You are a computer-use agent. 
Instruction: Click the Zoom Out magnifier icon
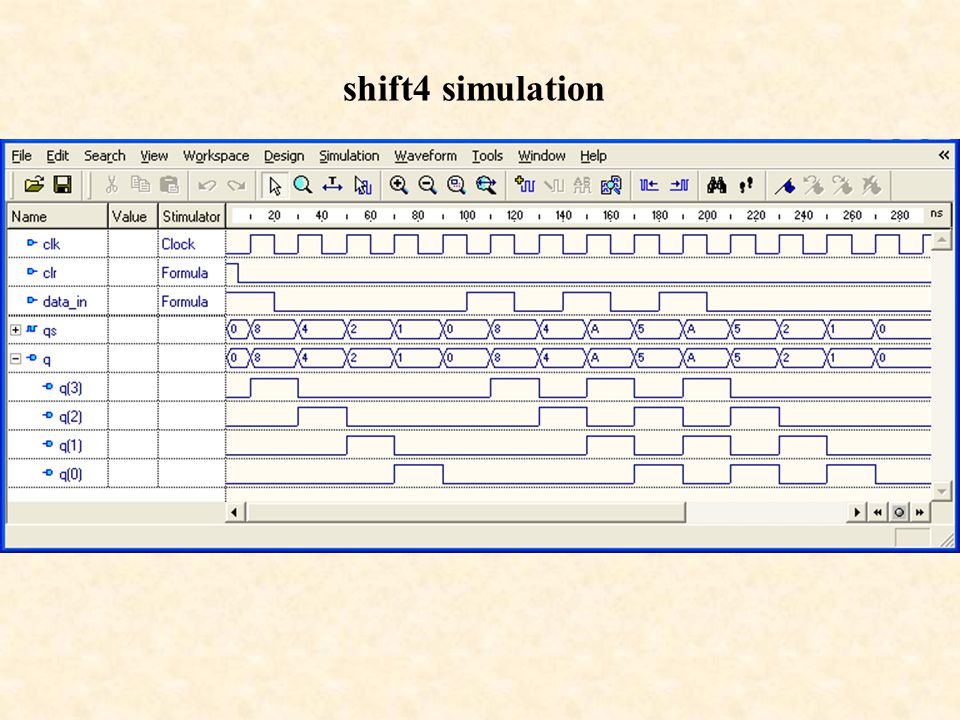click(427, 185)
